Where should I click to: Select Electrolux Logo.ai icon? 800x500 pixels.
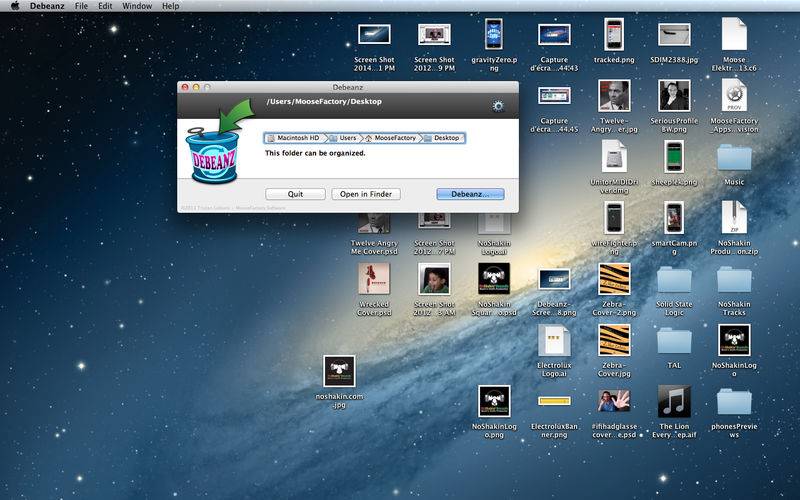click(x=554, y=340)
